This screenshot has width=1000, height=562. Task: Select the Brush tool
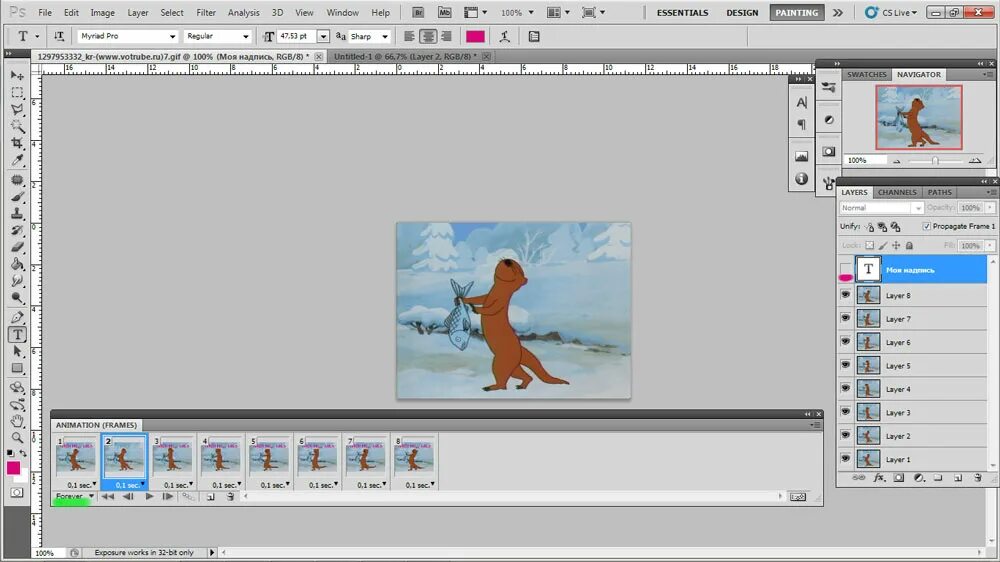(17, 197)
